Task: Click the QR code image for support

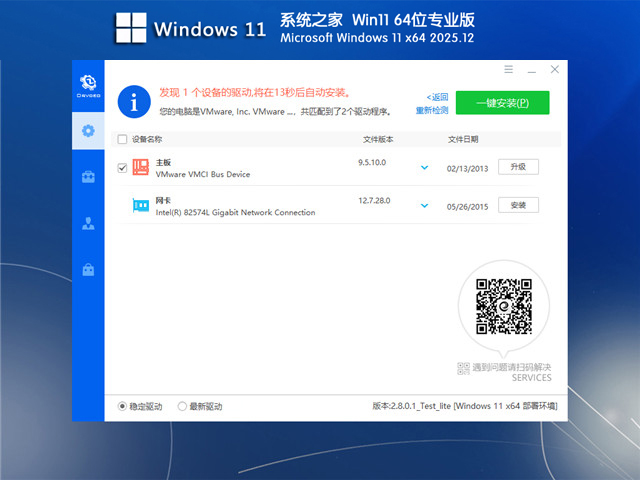Action: (503, 307)
